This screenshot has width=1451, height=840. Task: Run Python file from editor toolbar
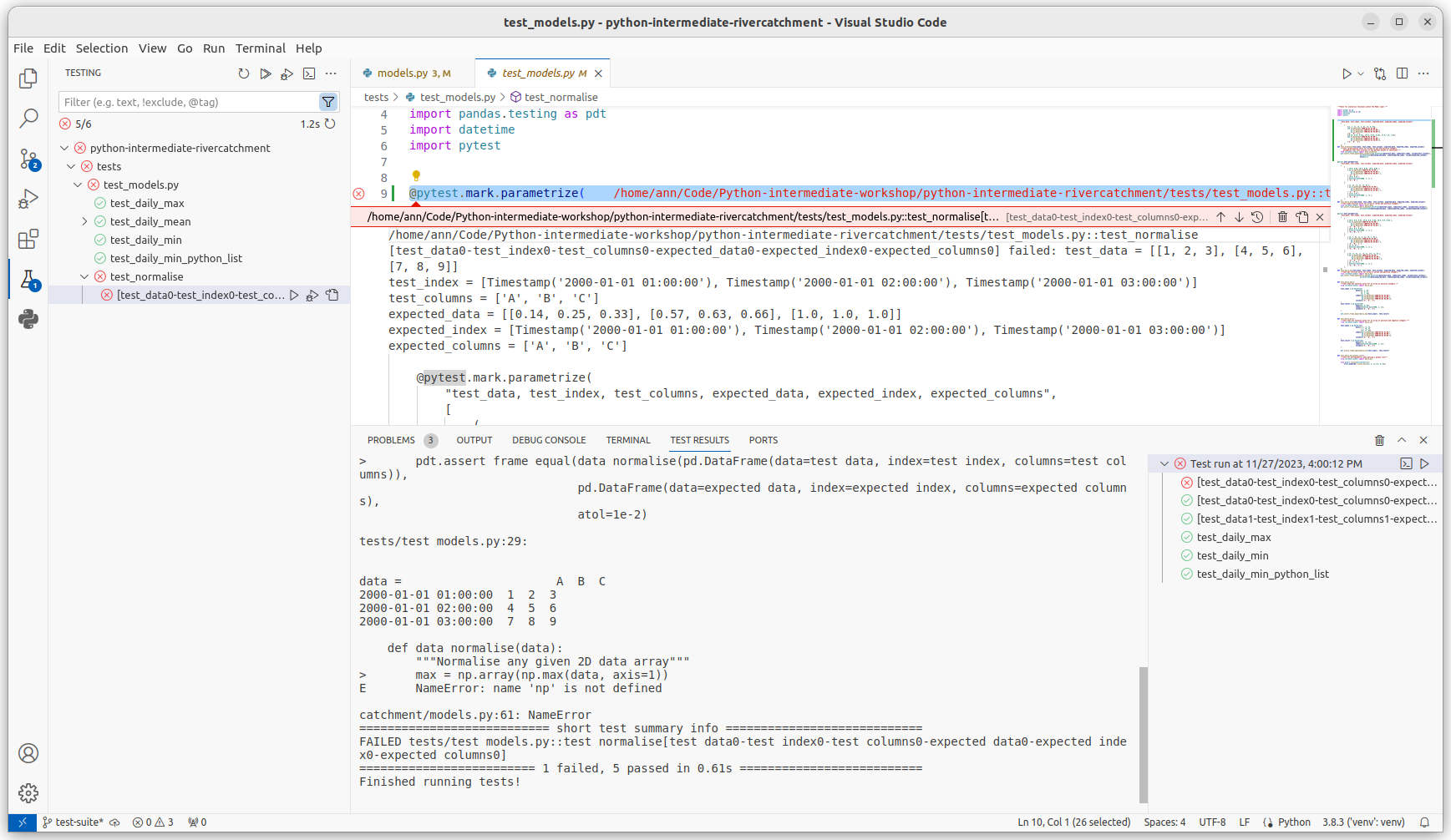(1347, 73)
